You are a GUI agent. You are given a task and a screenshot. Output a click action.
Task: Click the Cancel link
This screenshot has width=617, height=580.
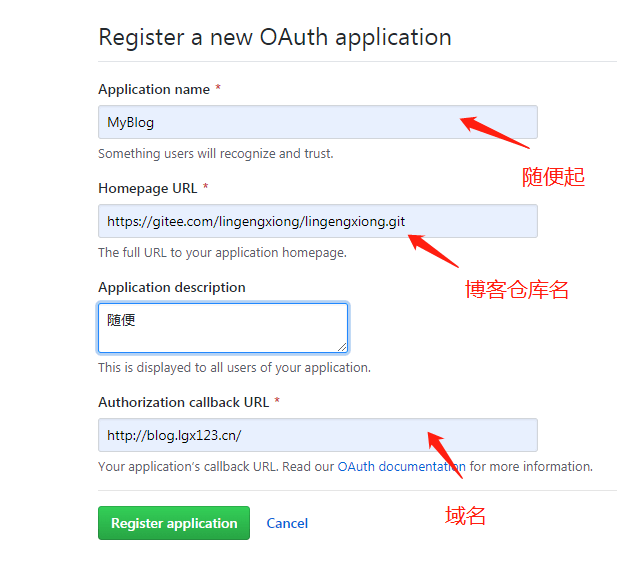tap(287, 523)
